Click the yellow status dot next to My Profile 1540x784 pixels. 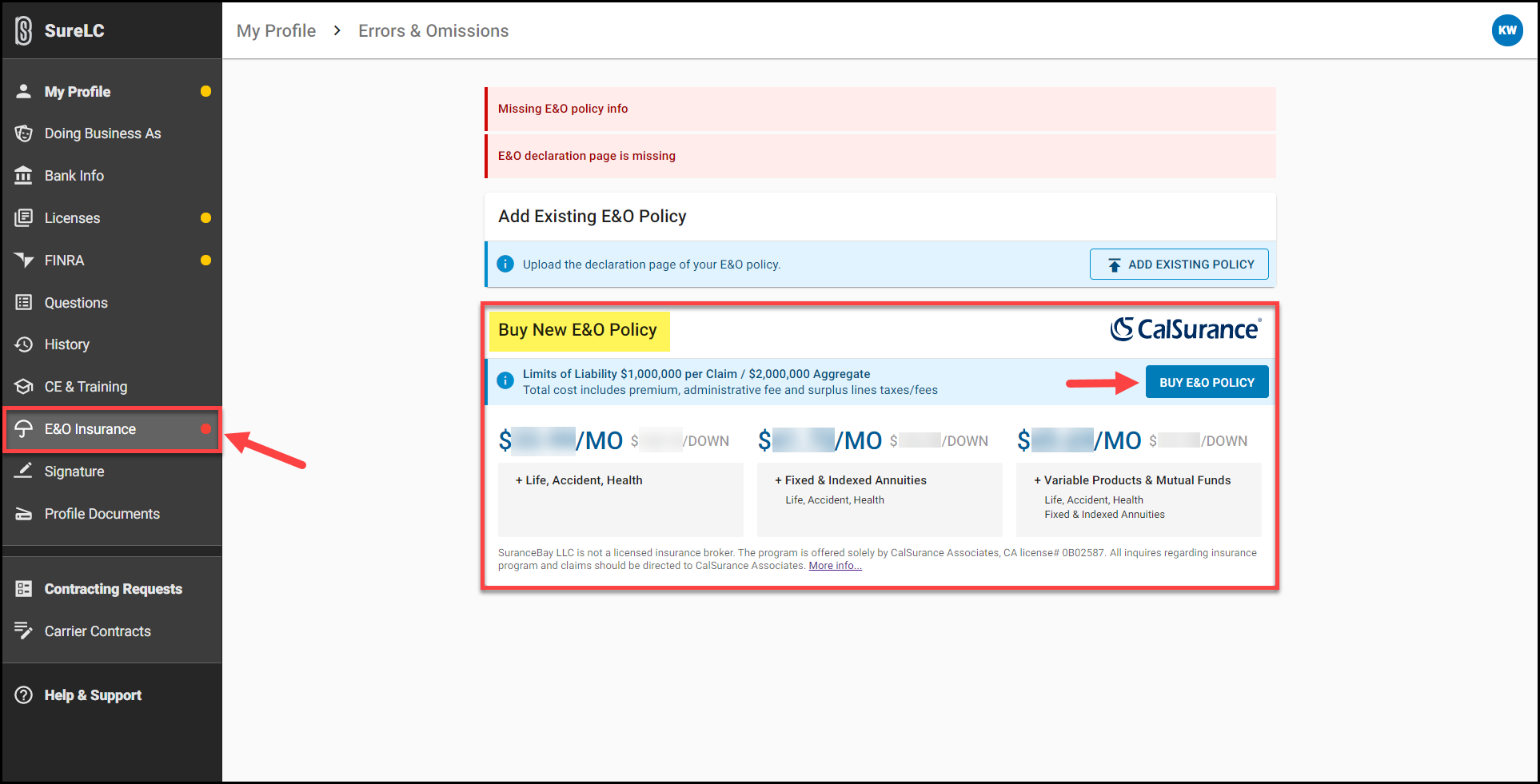[205, 91]
